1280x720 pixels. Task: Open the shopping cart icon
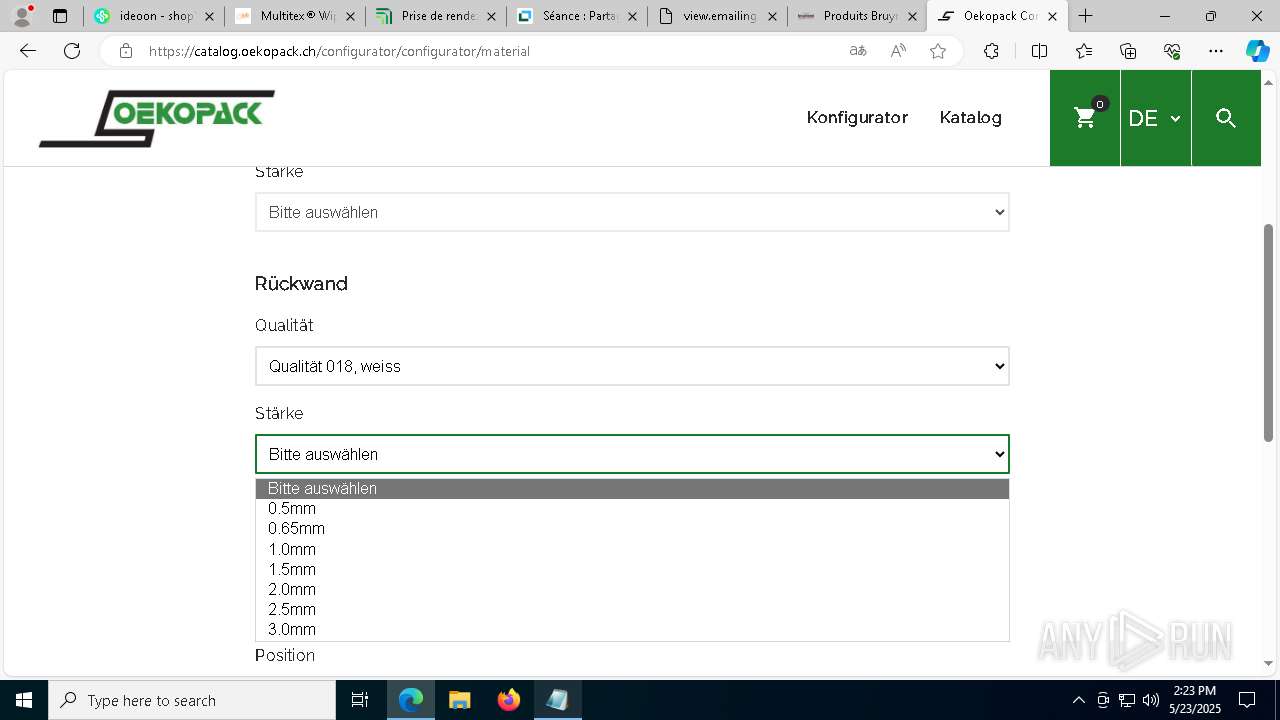pyautogui.click(x=1085, y=118)
